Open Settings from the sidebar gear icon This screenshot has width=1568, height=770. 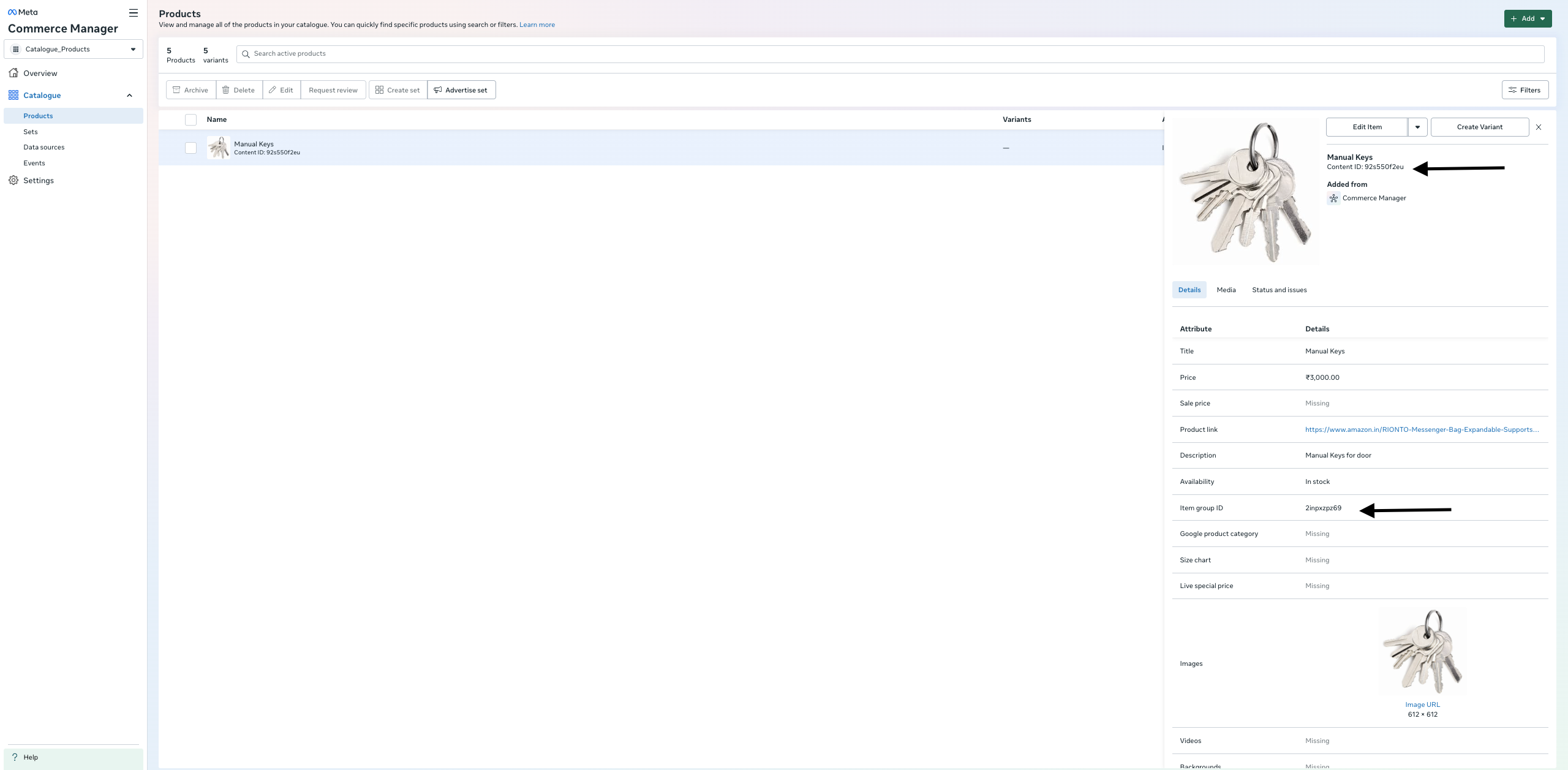point(13,180)
